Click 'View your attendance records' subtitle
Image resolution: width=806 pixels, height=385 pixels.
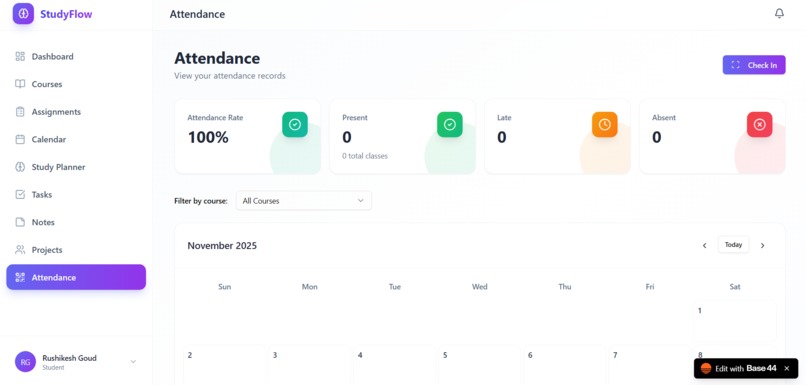point(230,76)
